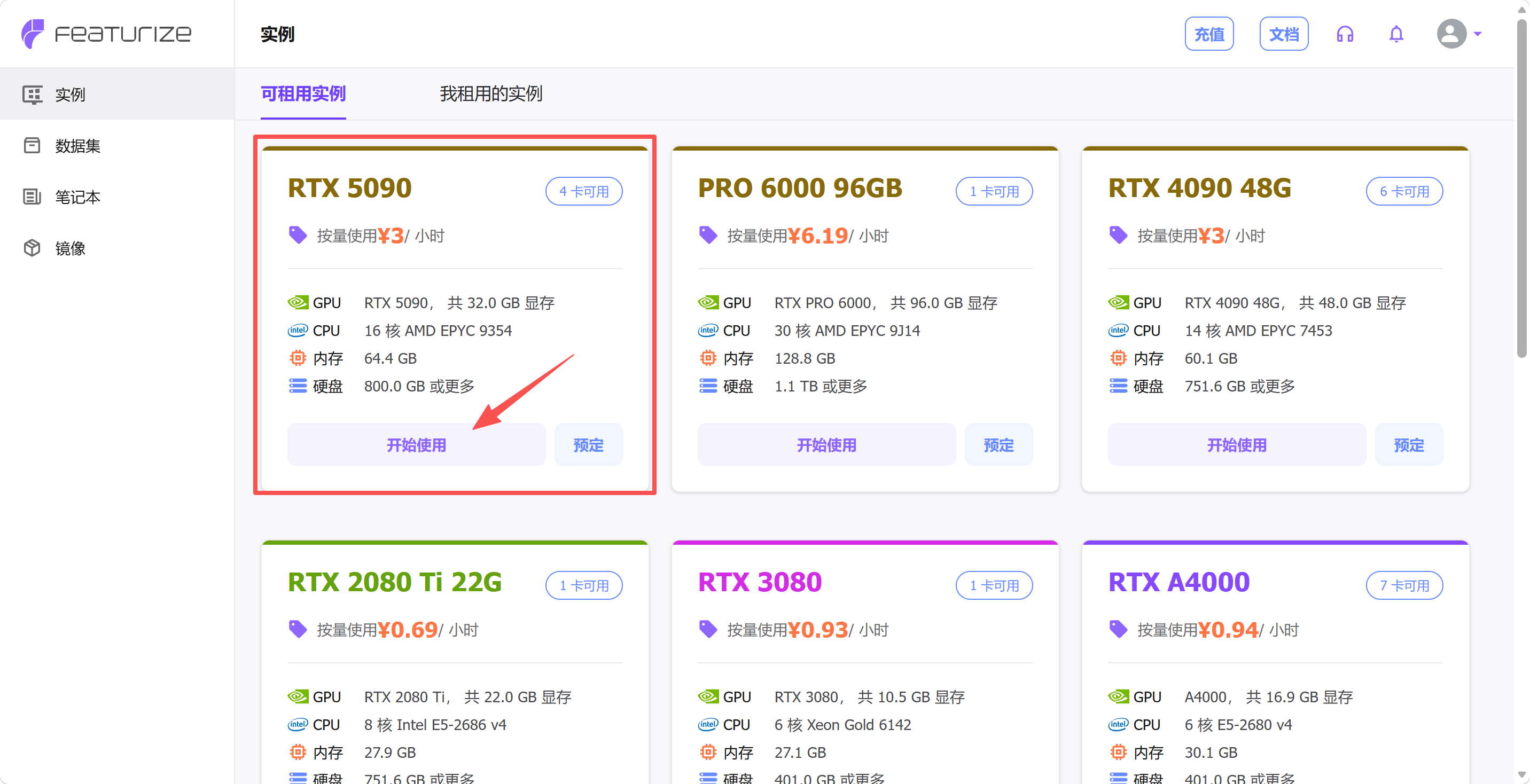Click the Intel CPU icon on RTX 5090 card
Screen dimensions: 1530x784
298,330
